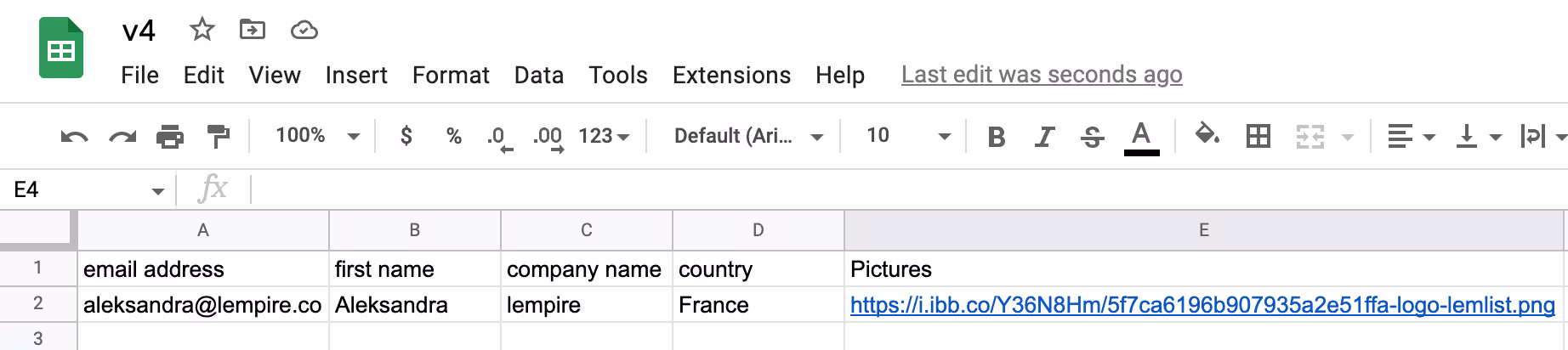Expand the Default (Arial) font dropdown
This screenshot has width=1568, height=350.
[x=747, y=136]
